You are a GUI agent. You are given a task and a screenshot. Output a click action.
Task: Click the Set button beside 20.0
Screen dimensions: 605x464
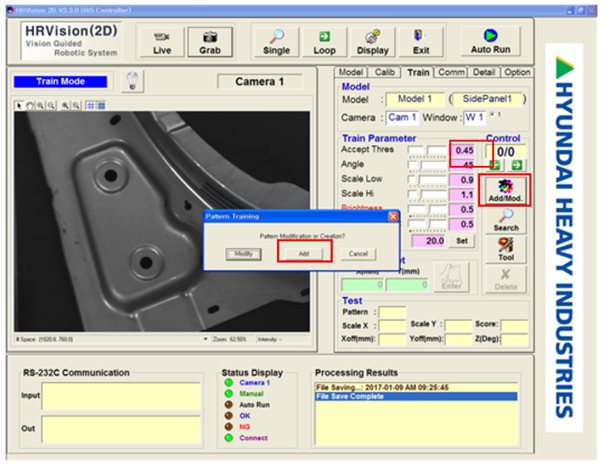(462, 241)
